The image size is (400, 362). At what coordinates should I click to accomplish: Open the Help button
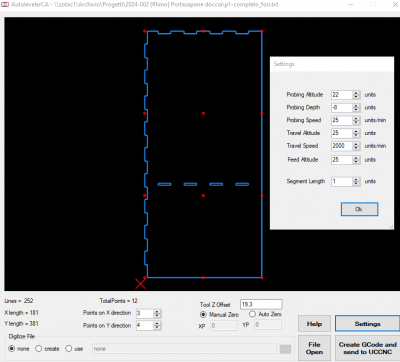click(314, 324)
